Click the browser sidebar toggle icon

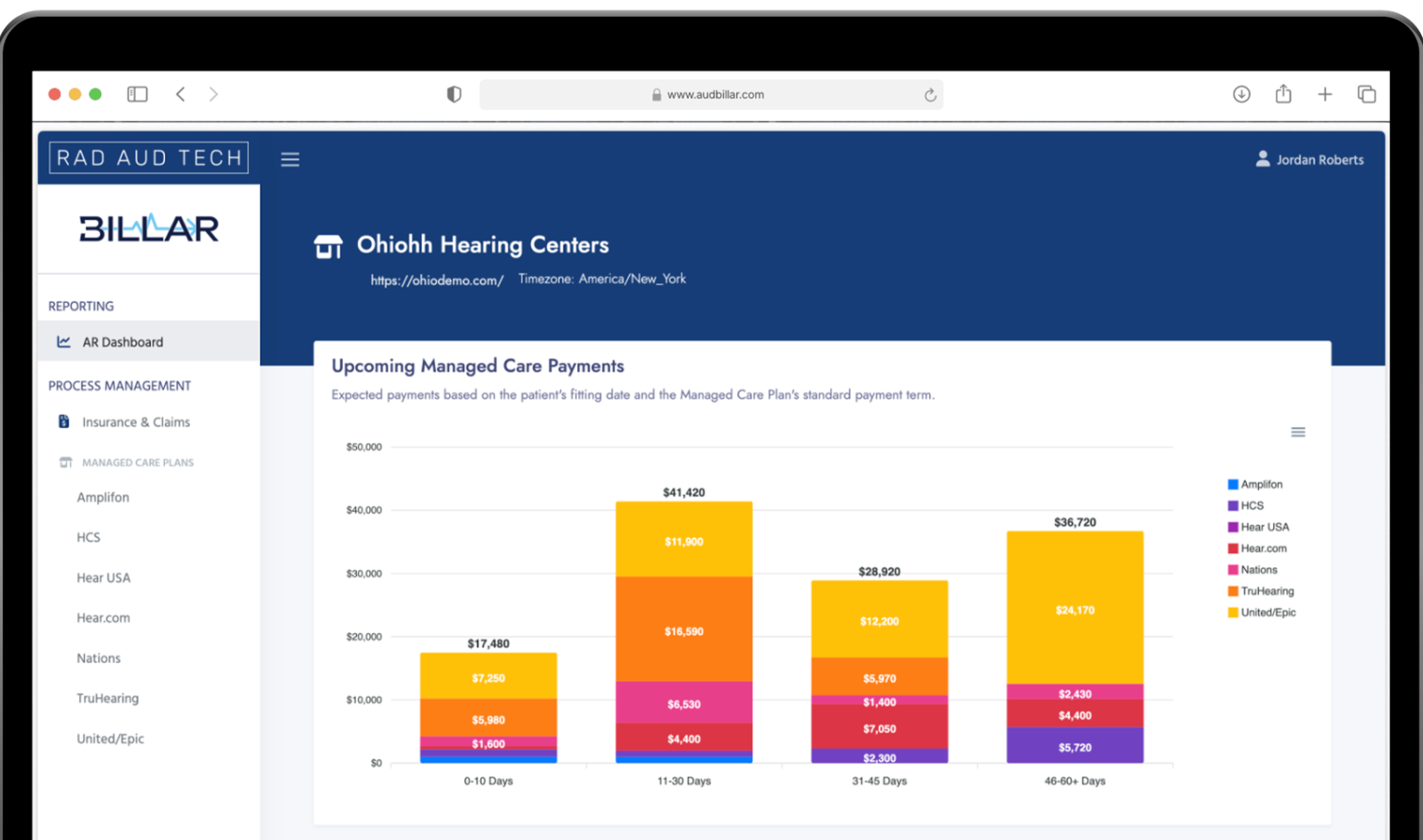pyautogui.click(x=138, y=95)
